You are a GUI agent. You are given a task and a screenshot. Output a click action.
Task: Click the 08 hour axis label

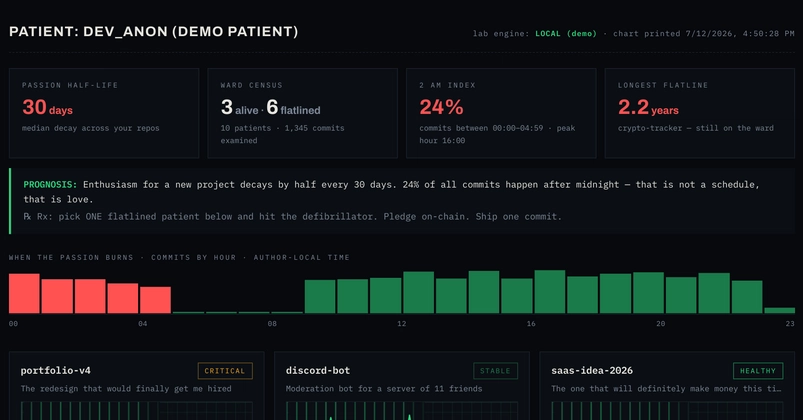coord(272,324)
